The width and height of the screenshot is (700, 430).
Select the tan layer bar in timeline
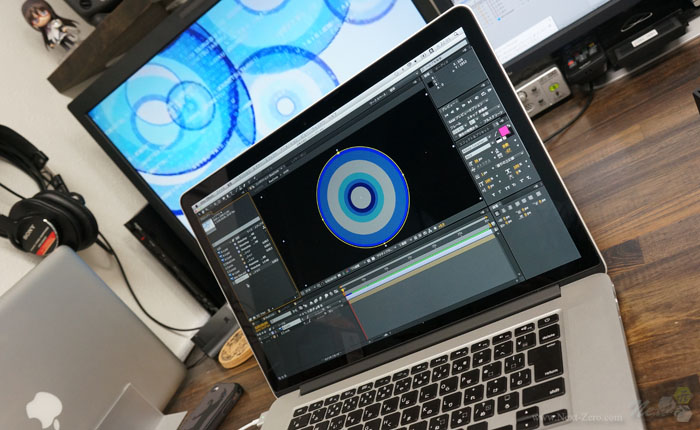point(422,267)
